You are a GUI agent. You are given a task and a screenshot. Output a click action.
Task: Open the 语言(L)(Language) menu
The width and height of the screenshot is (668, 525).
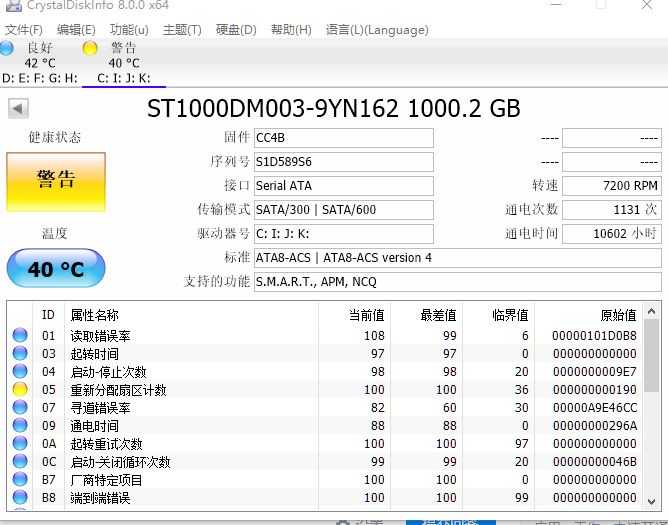coord(377,30)
